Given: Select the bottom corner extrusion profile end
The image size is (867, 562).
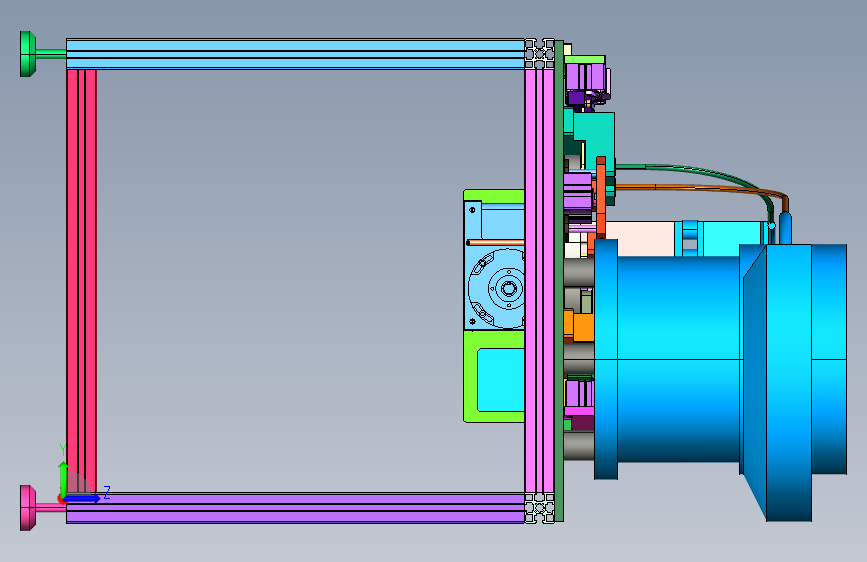Looking at the screenshot, I should coord(540,508).
